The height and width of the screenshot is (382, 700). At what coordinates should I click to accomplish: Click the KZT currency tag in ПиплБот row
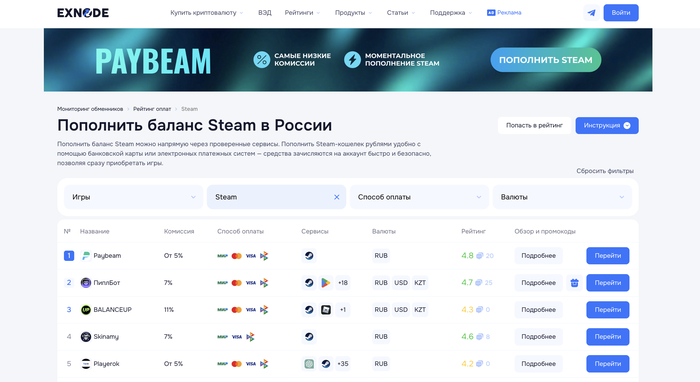pos(420,282)
